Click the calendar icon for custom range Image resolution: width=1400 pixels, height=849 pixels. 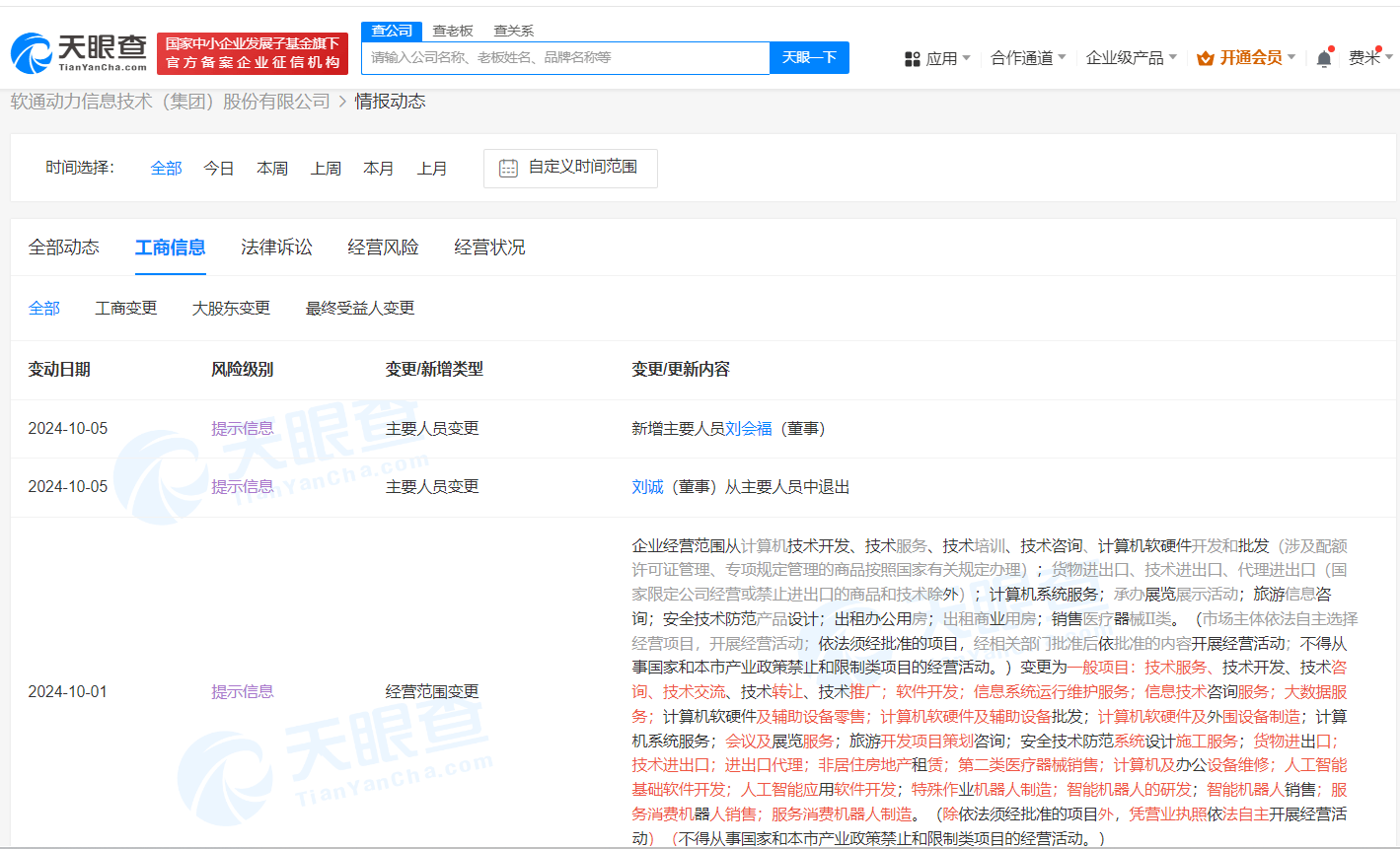[x=508, y=168]
